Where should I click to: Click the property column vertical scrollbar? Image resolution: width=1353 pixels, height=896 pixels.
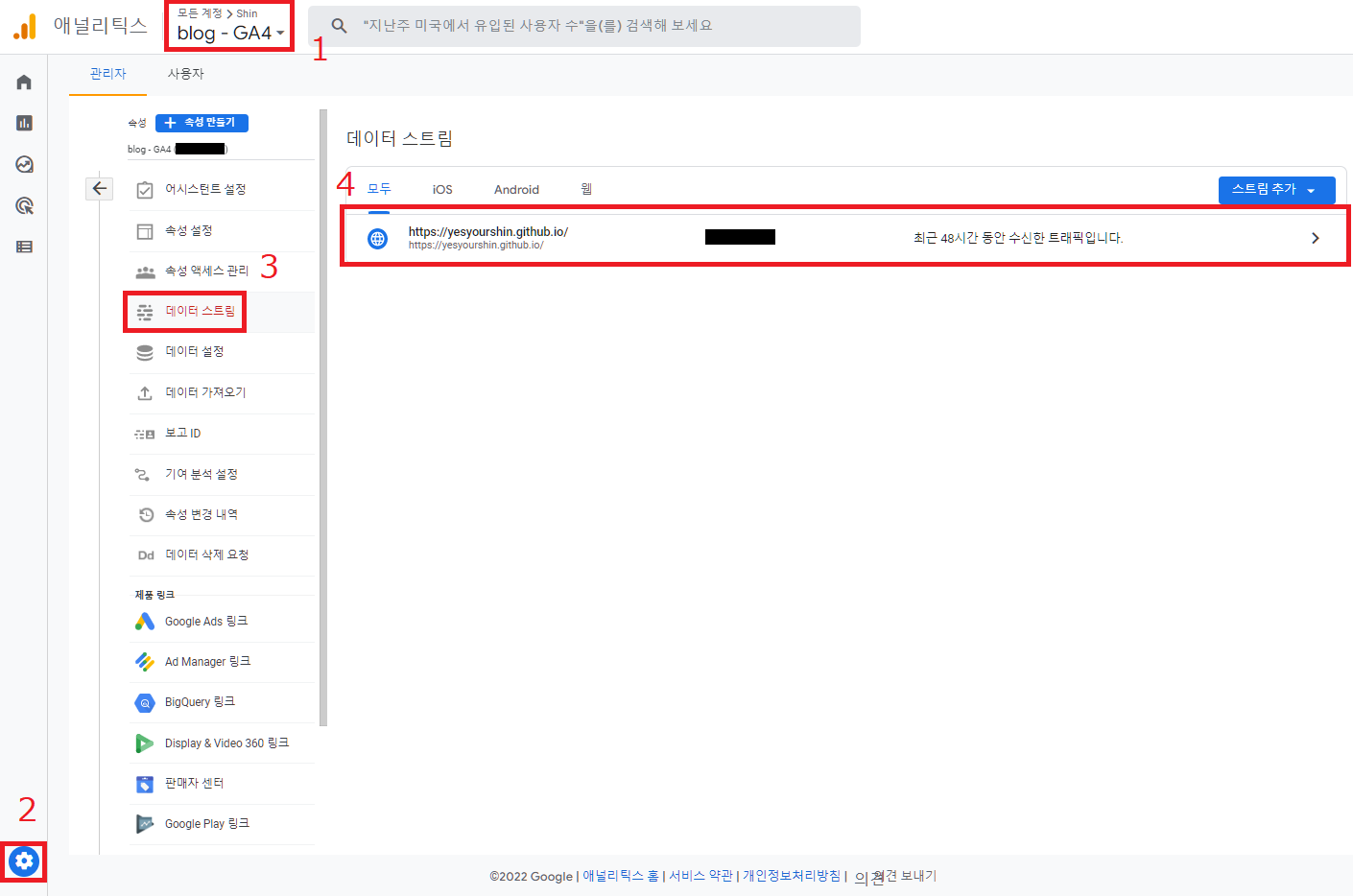[x=323, y=417]
